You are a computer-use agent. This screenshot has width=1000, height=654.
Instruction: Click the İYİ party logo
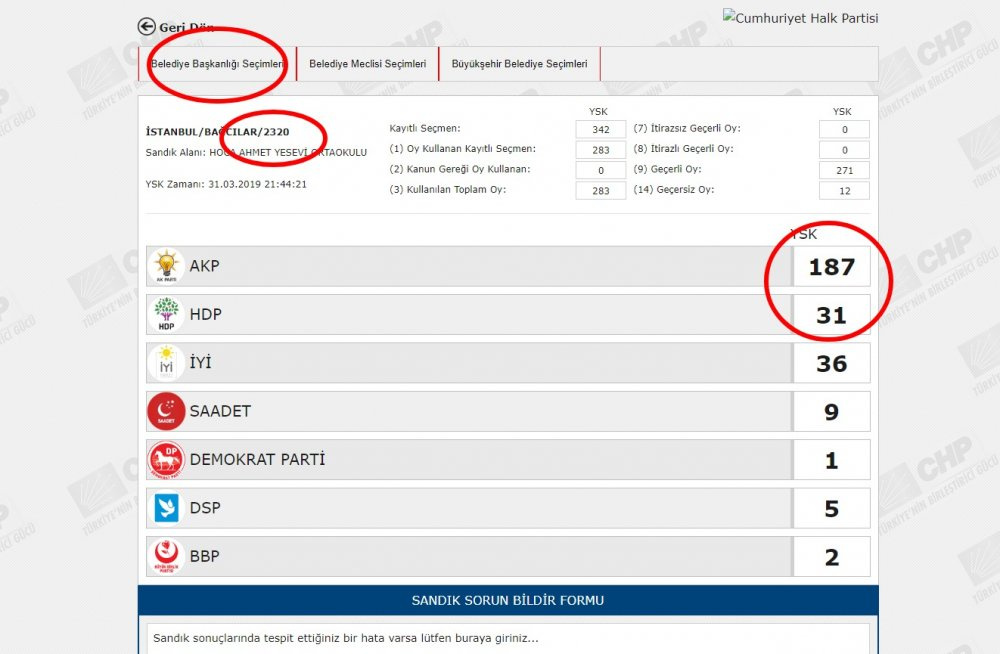click(x=166, y=363)
